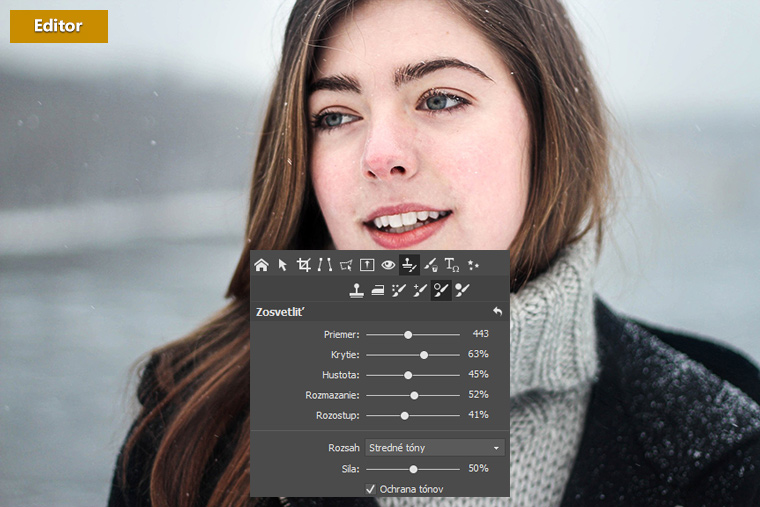This screenshot has width=760, height=507.
Task: Select the Clone Stamp tool
Action: (x=357, y=290)
